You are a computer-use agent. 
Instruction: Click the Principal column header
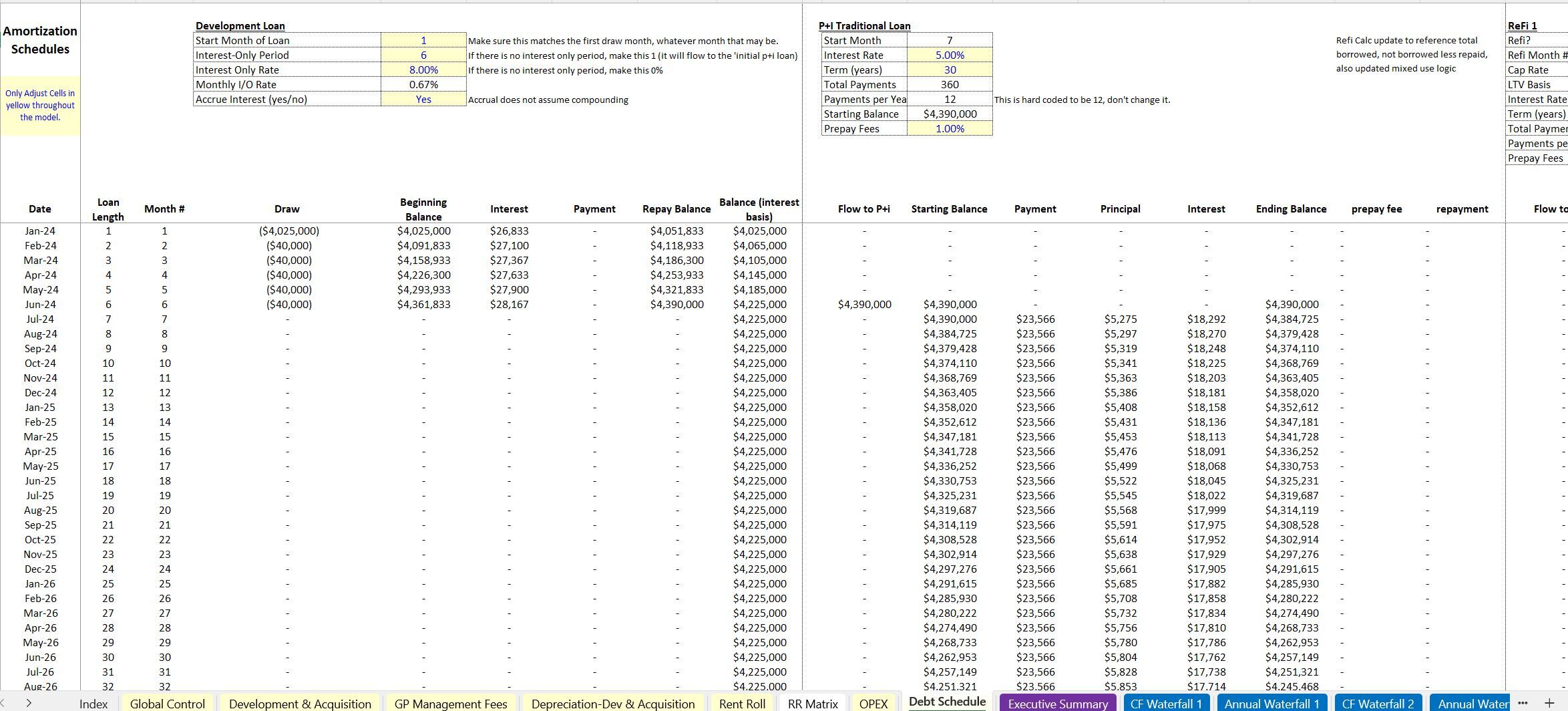pos(1120,209)
